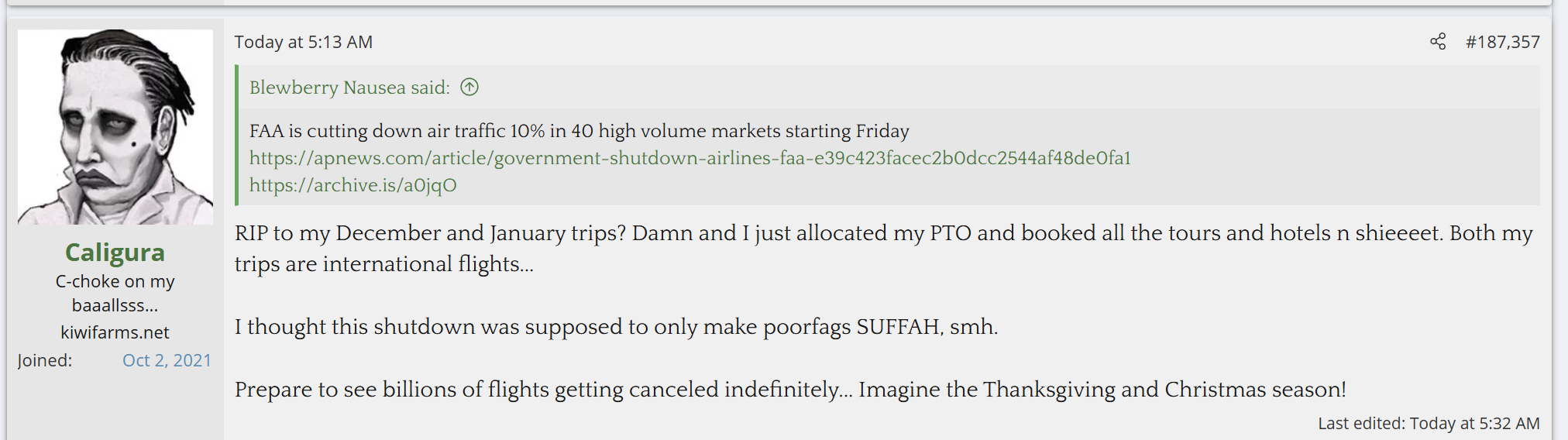Click 'Blewberry Nausea said:' quote attribution

[x=349, y=88]
